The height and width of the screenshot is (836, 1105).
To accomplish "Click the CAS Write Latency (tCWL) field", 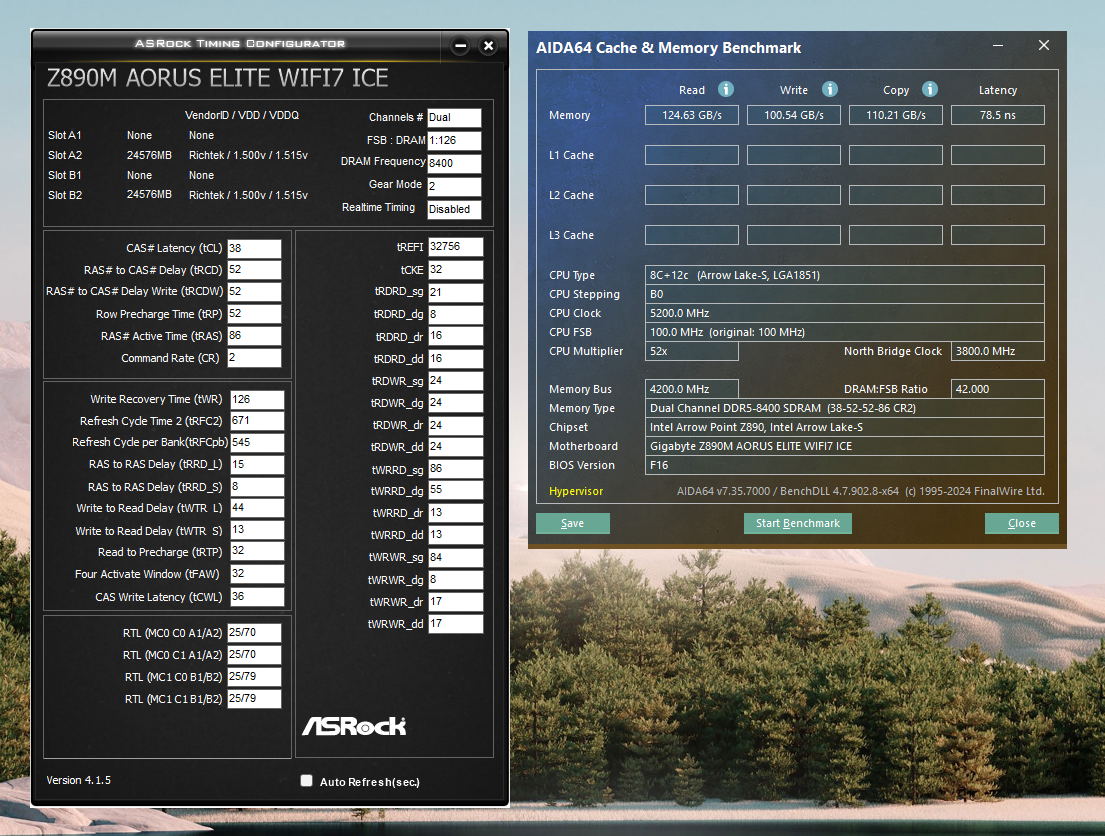I will pyautogui.click(x=257, y=597).
